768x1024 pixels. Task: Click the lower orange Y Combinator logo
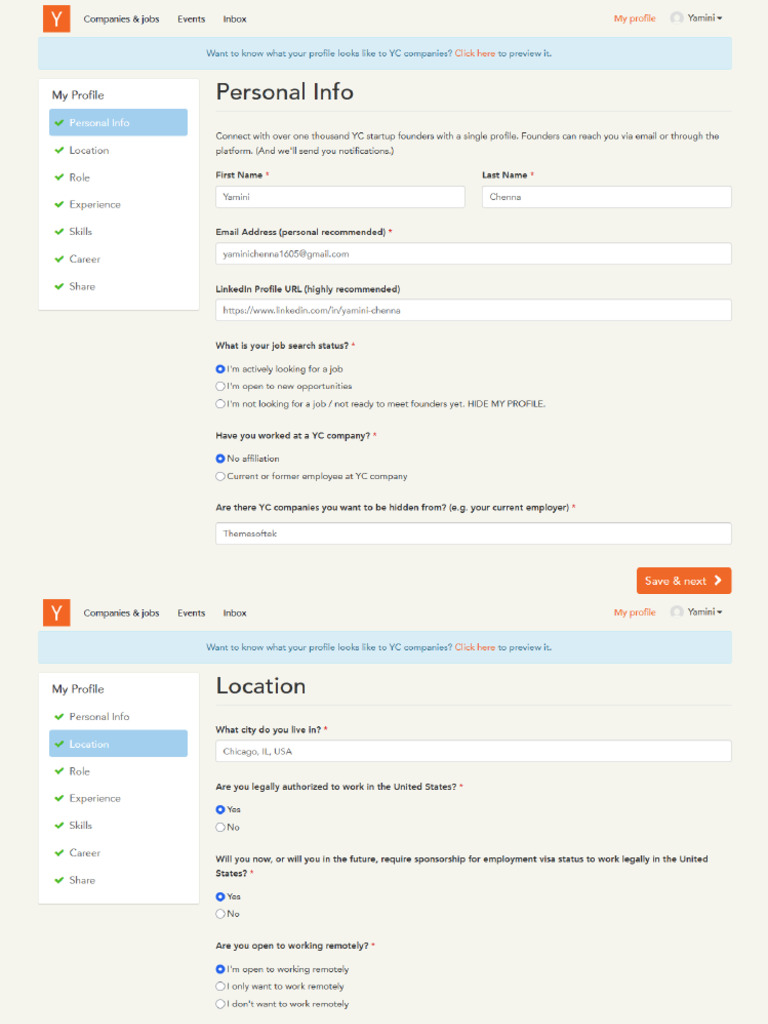point(57,613)
